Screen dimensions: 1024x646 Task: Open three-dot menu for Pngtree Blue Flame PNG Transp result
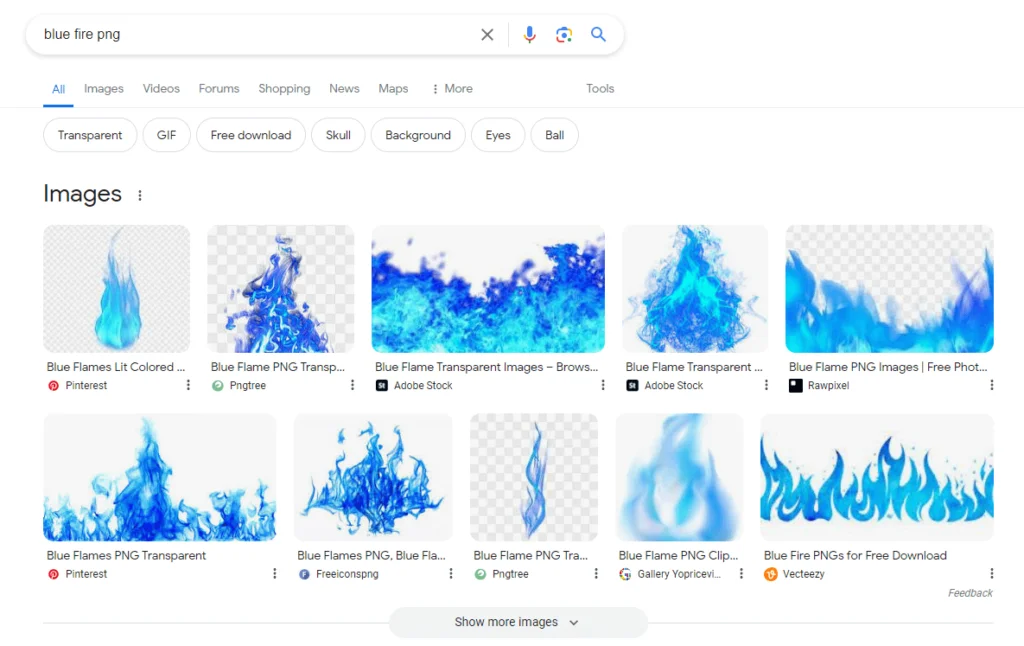tap(352, 385)
